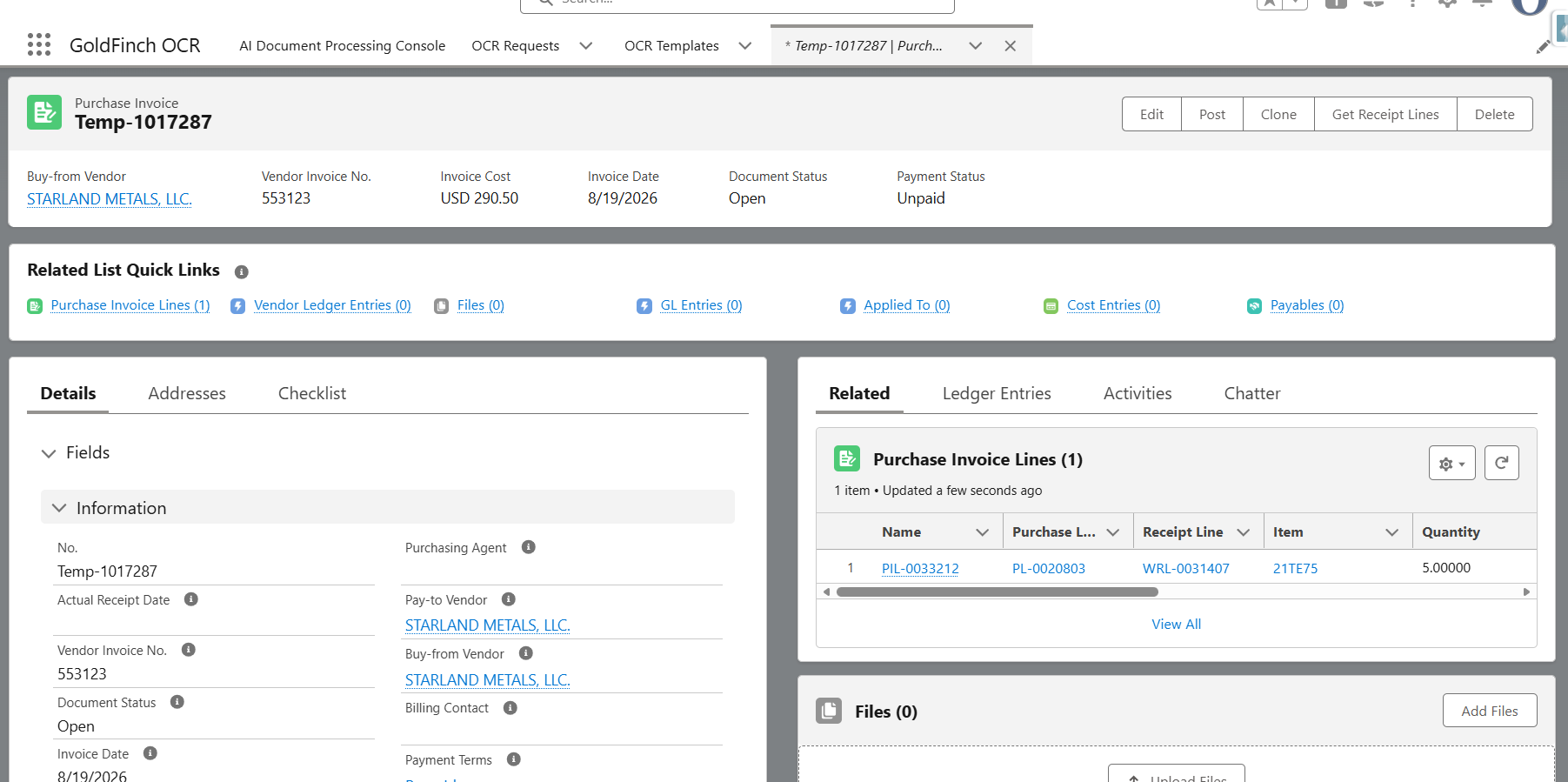
Task: Refresh the Purchase Invoice Lines list
Action: (x=1501, y=463)
